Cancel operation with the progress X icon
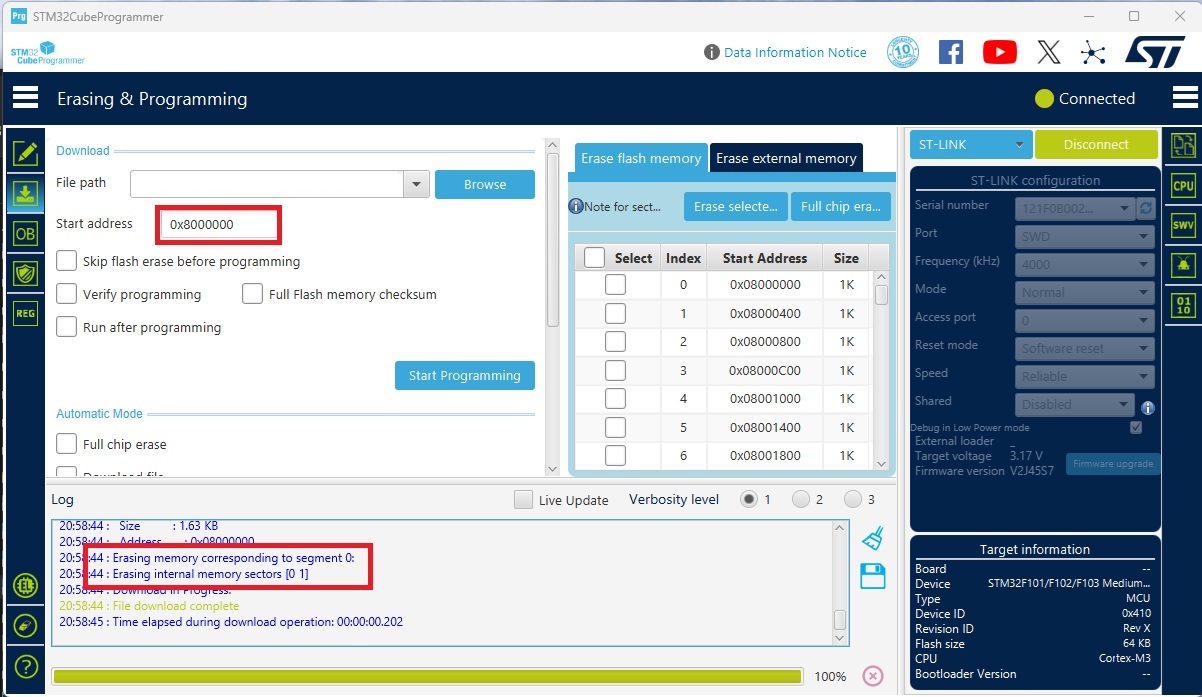The image size is (1202, 697). (873, 676)
